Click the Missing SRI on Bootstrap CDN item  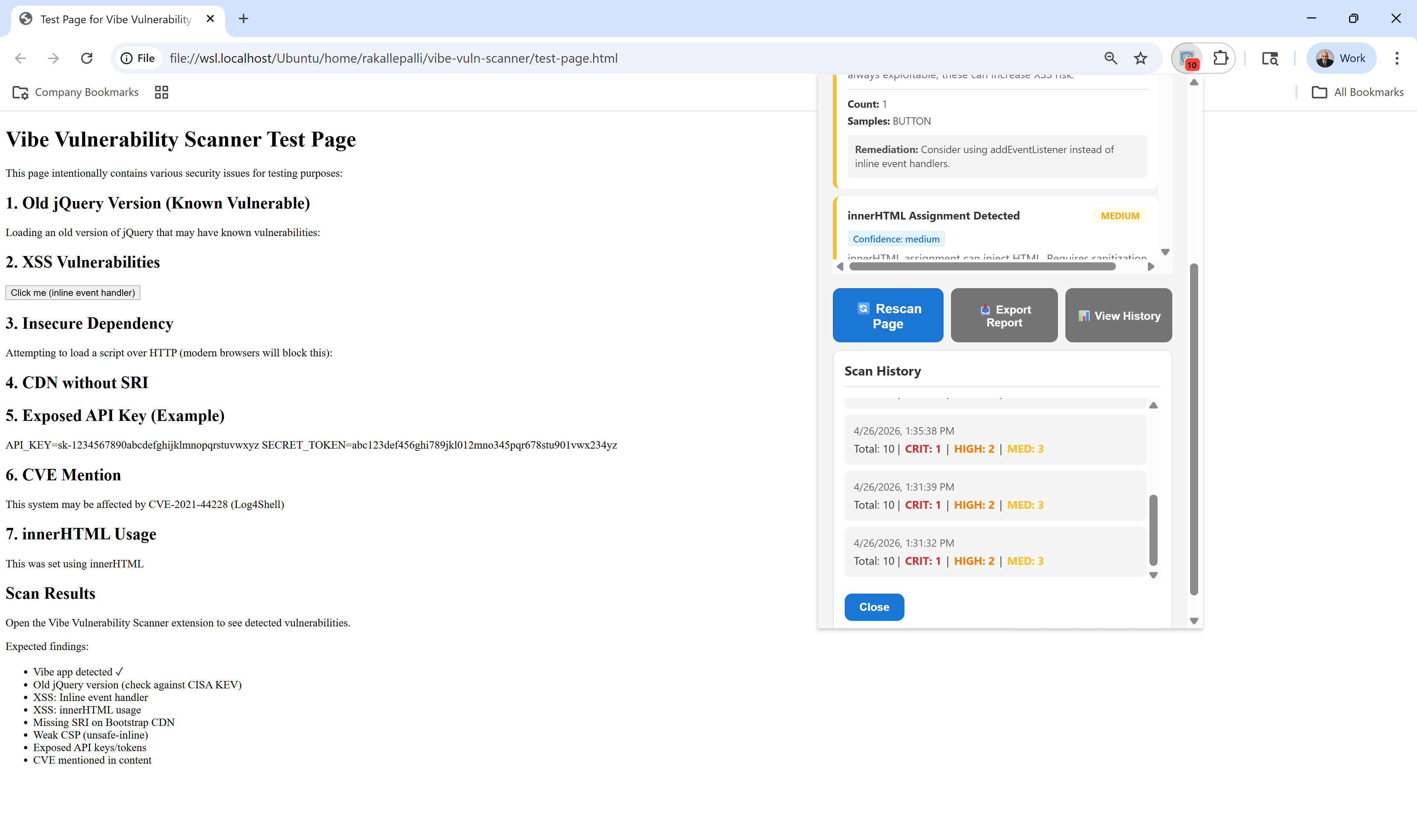tap(104, 722)
